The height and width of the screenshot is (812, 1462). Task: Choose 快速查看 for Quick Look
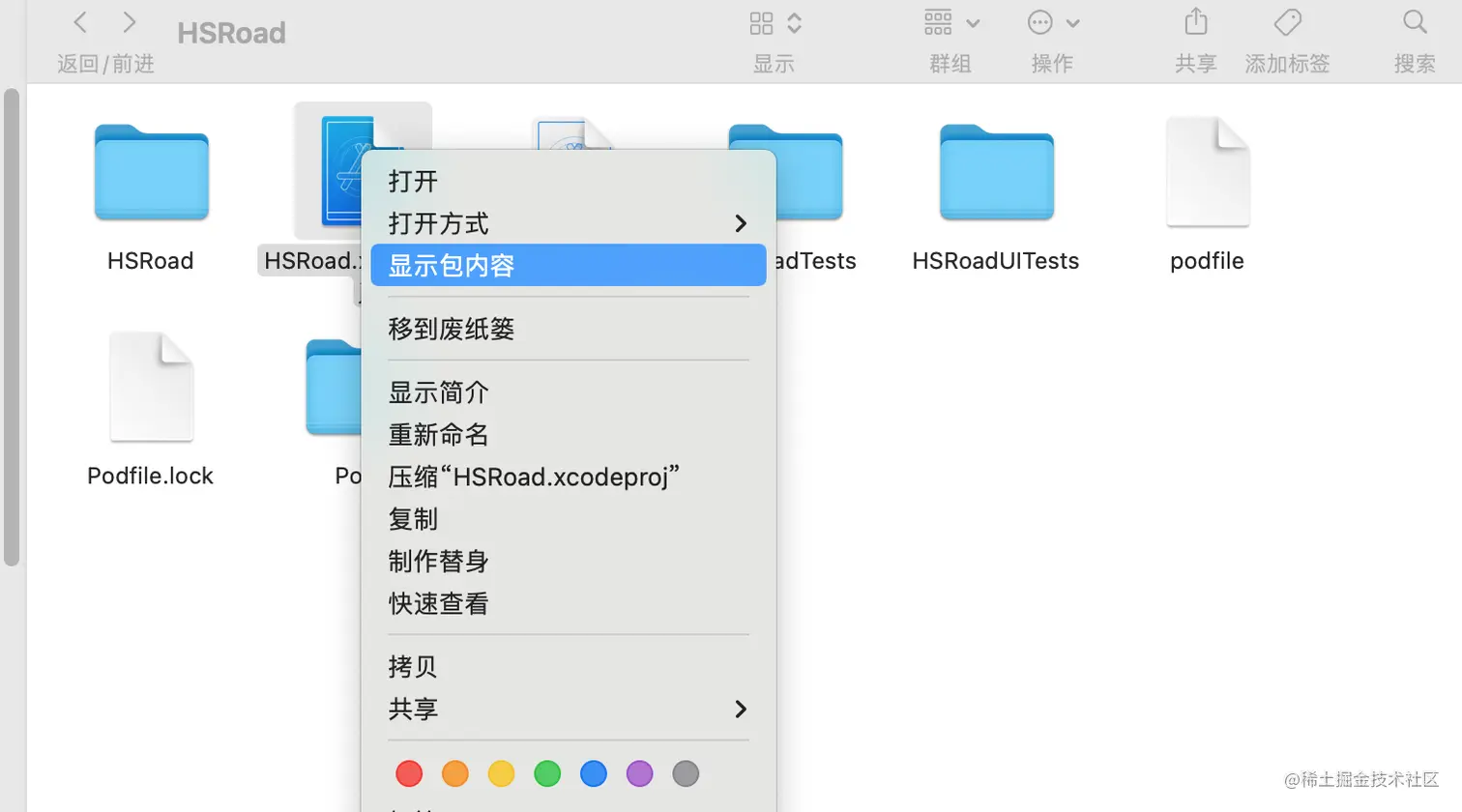pos(569,603)
